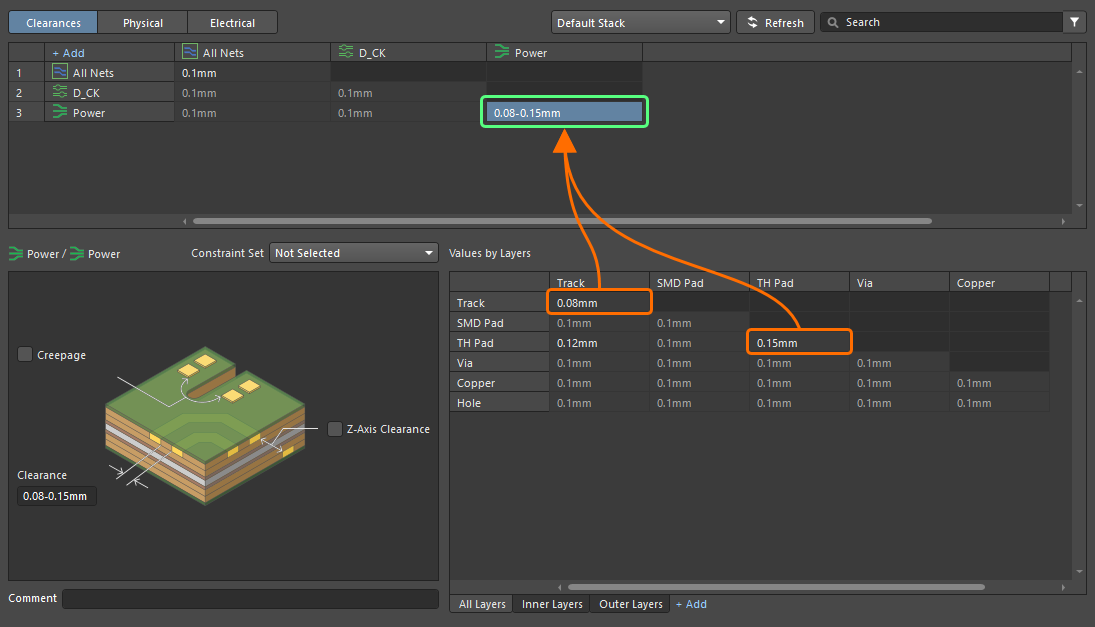This screenshot has height=627, width=1095.
Task: Open the Electrical tab
Action: (x=232, y=22)
